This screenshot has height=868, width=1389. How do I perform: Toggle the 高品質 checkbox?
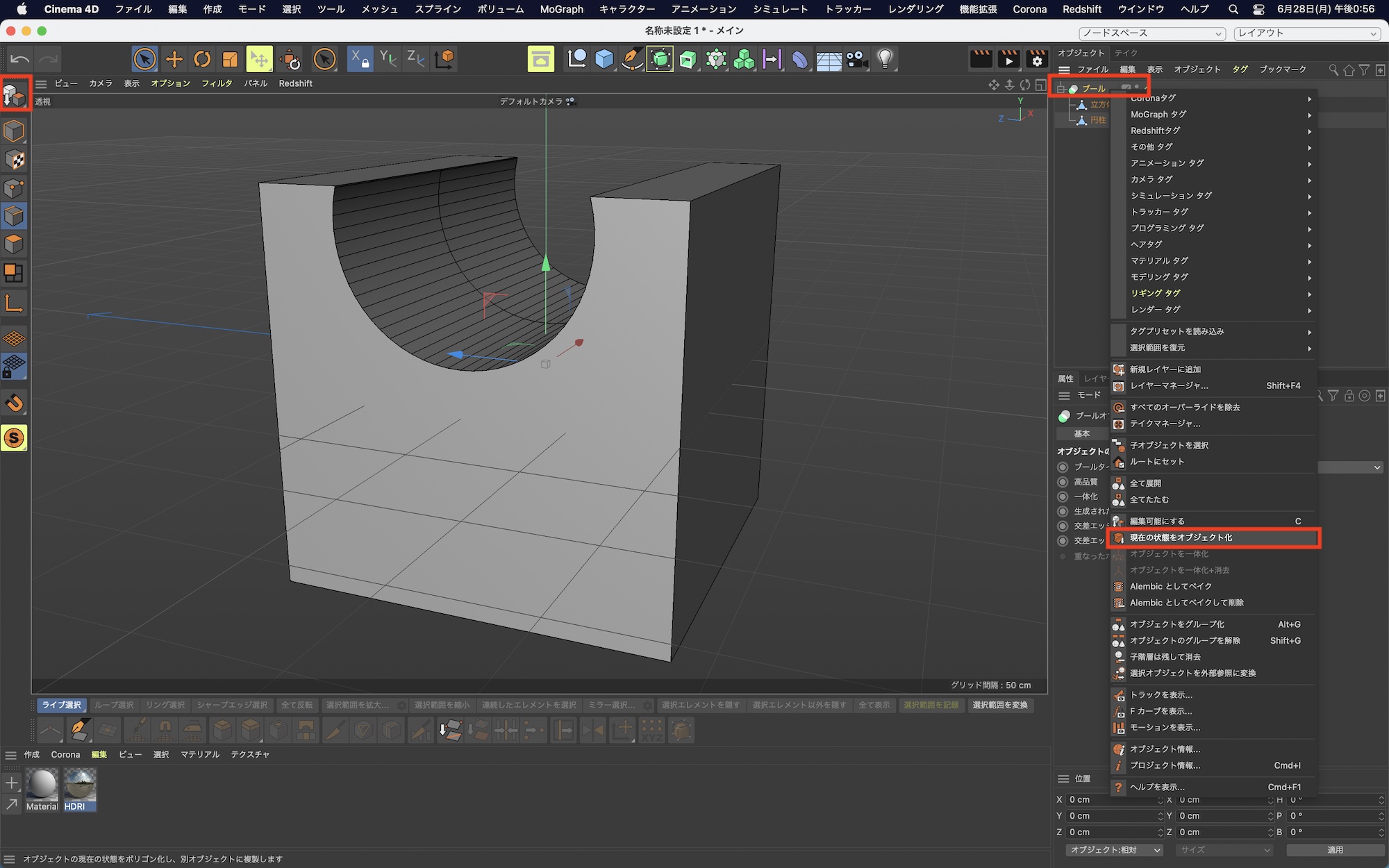1063,482
